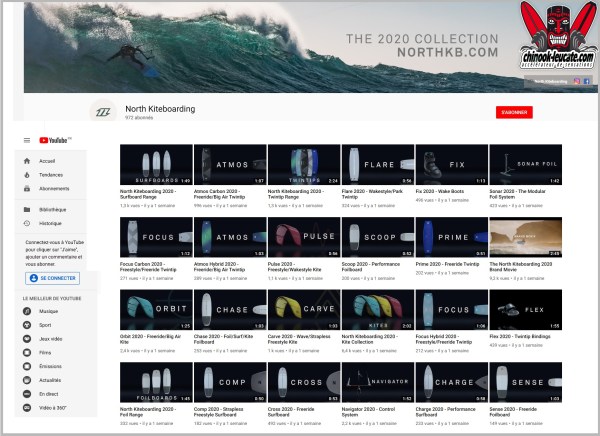Select Sport icon in sidebar
Viewport: 600px width, 436px height.
click(27, 325)
